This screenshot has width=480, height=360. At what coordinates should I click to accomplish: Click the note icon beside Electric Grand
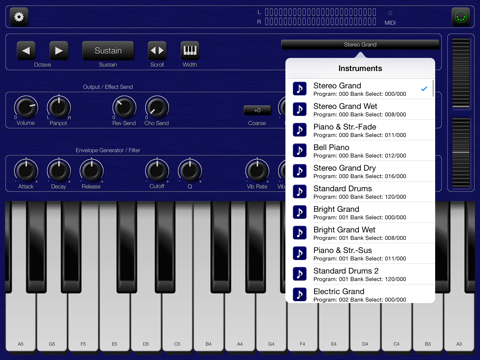pos(300,295)
